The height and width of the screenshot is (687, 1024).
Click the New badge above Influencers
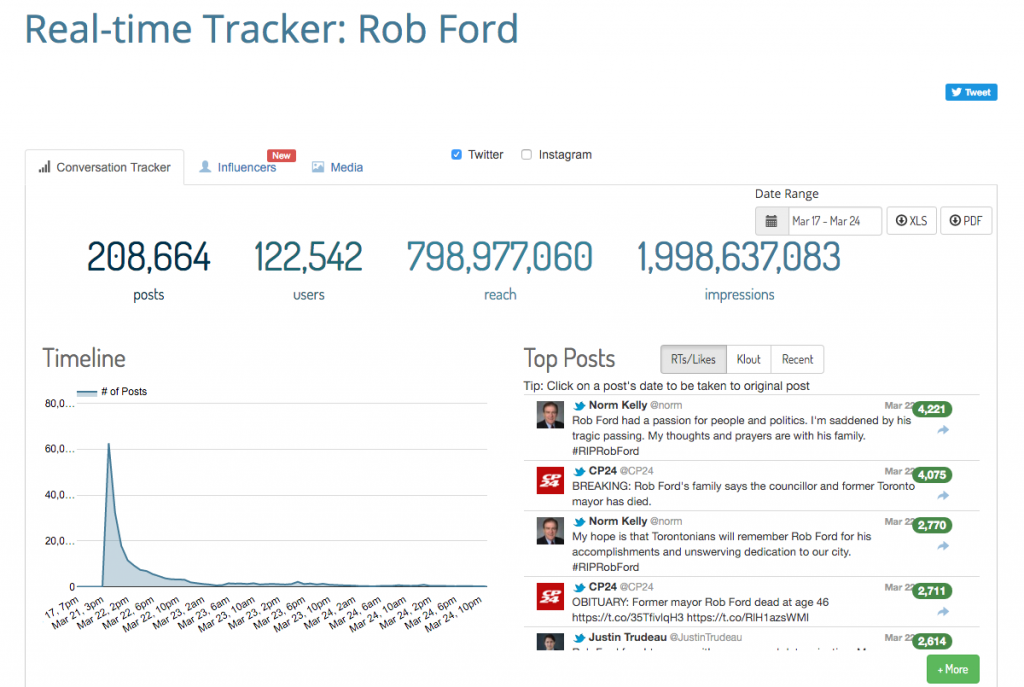click(x=281, y=155)
